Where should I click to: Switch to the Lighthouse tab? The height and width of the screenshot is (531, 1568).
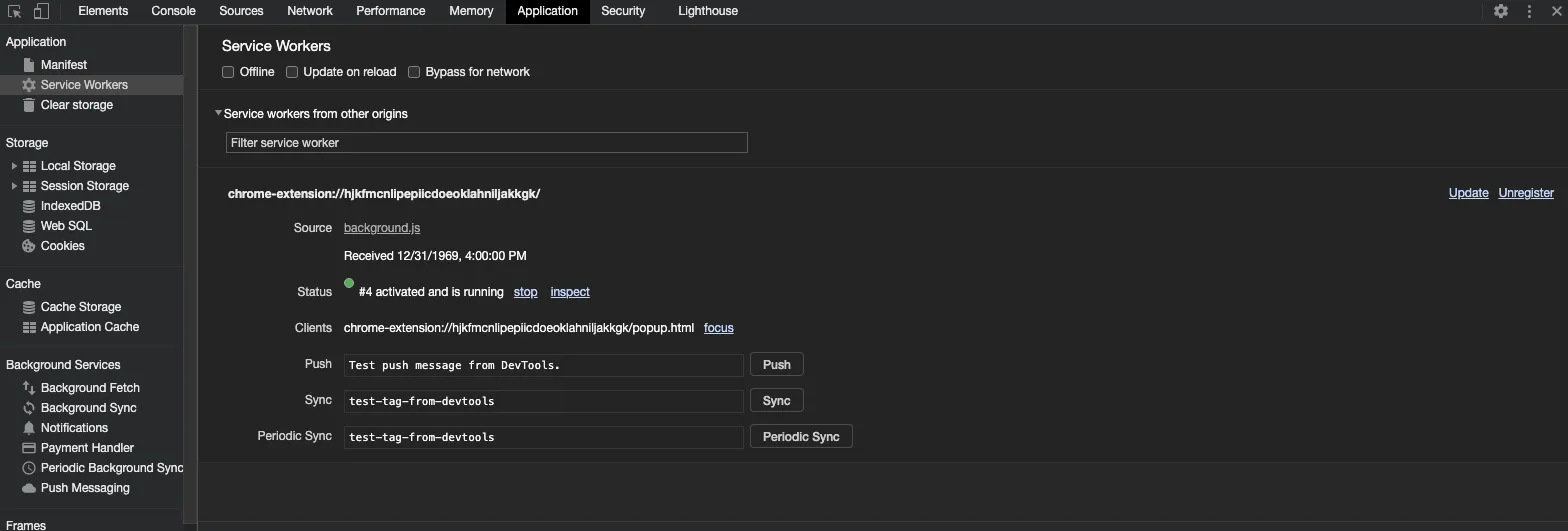(708, 11)
